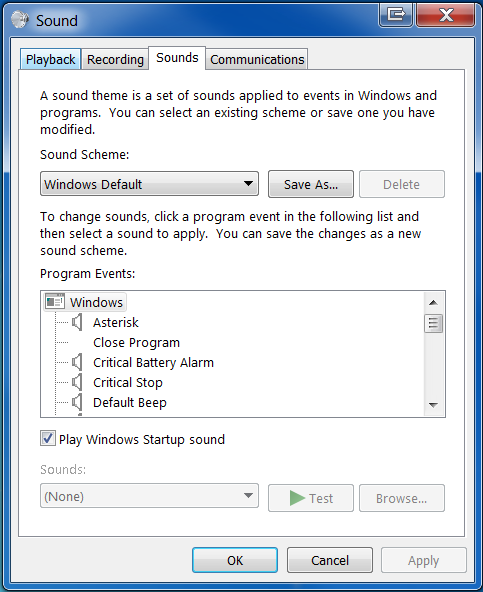Click the Program Events scrollbar thumb
This screenshot has height=592, width=483.
pyautogui.click(x=434, y=323)
